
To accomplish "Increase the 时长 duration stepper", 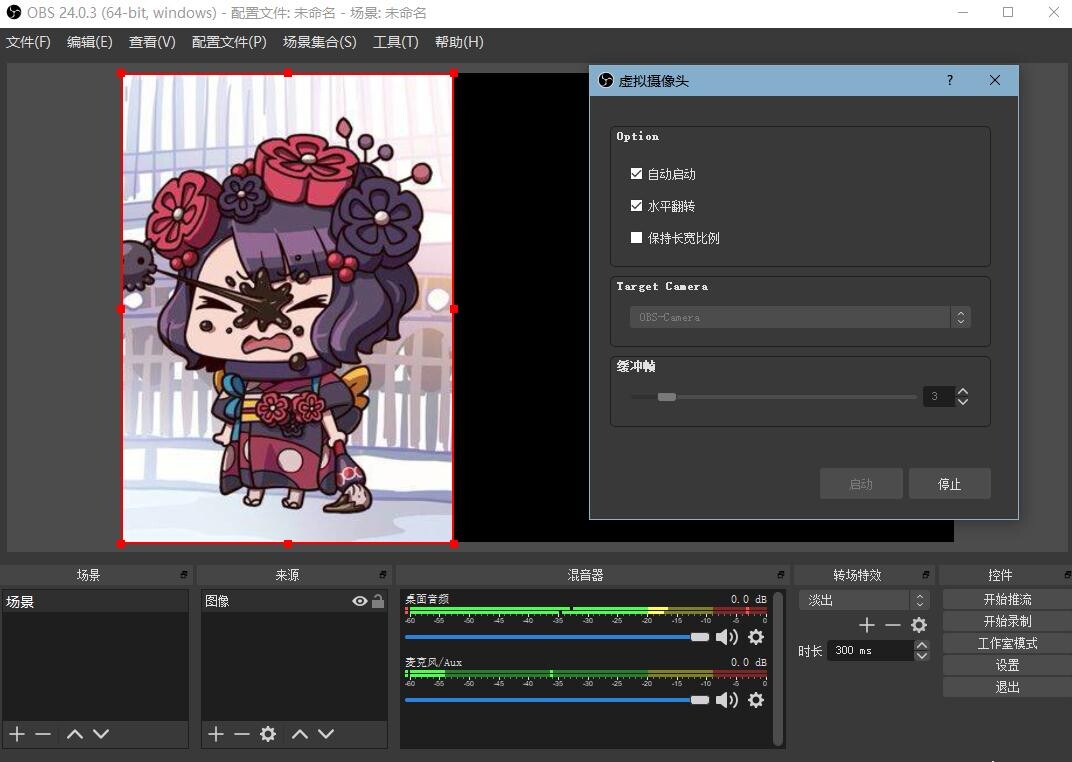I will [x=921, y=645].
